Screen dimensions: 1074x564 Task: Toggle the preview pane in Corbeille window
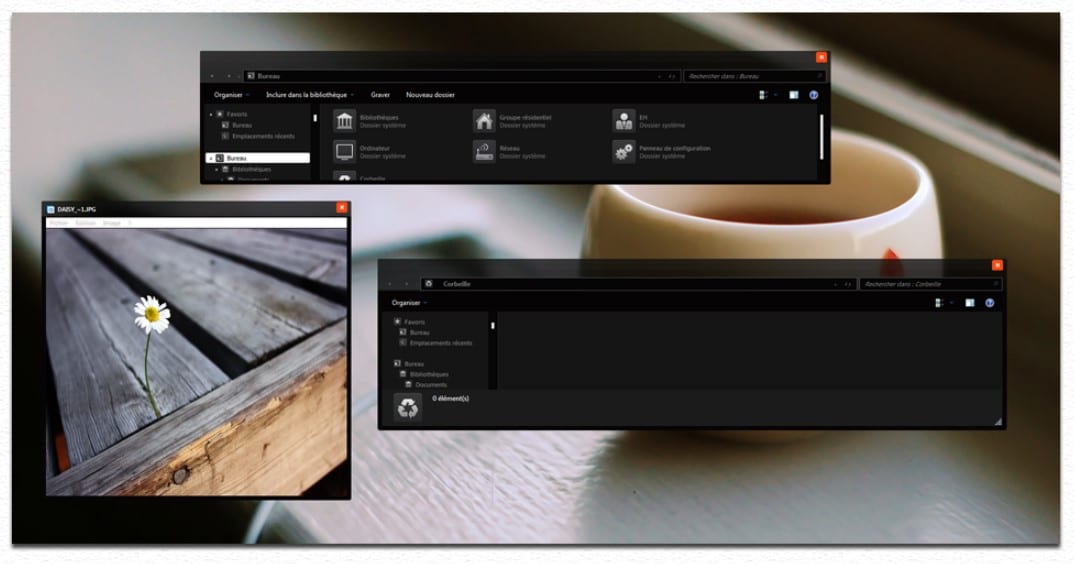point(969,303)
